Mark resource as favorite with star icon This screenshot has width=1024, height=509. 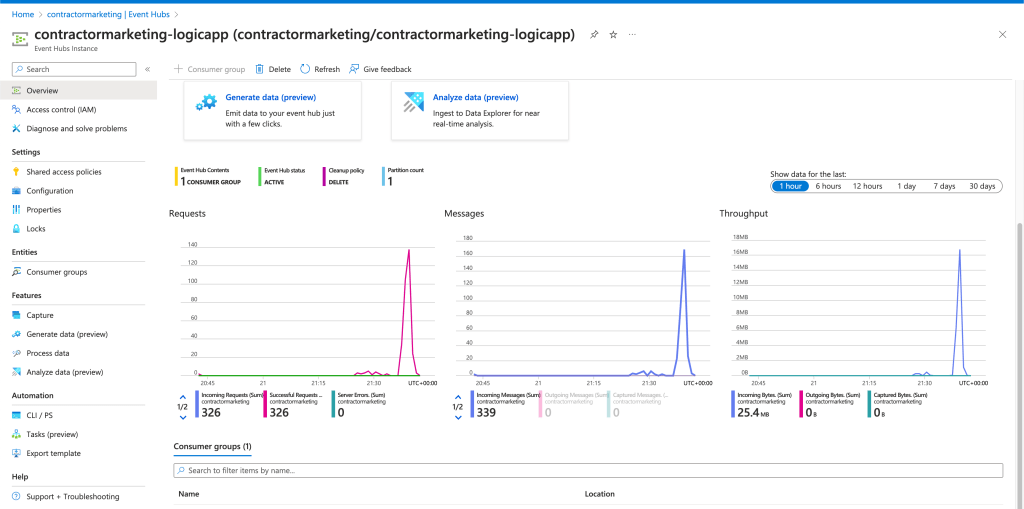pyautogui.click(x=613, y=35)
